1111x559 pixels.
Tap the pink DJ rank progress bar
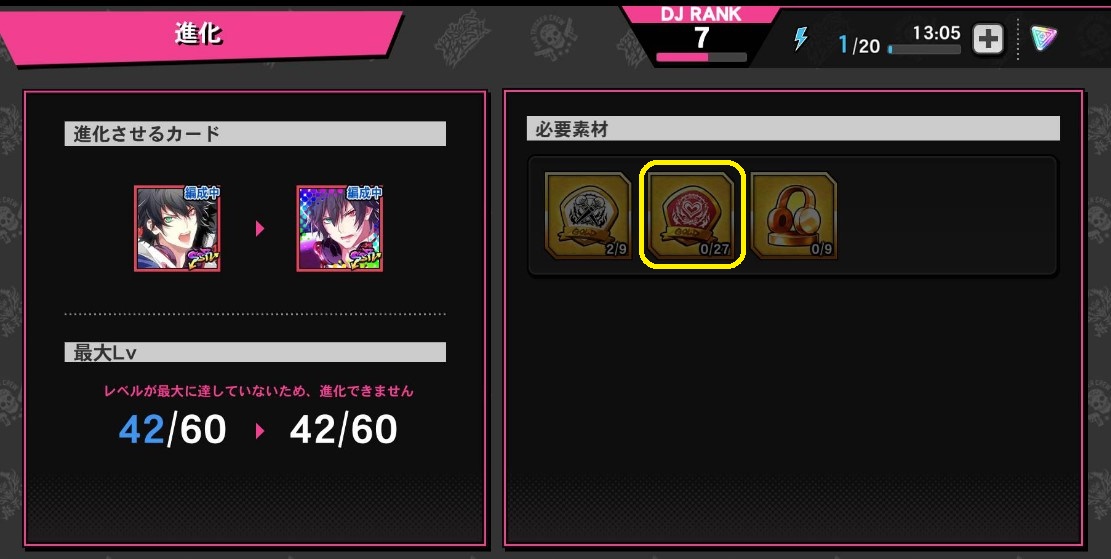(701, 57)
